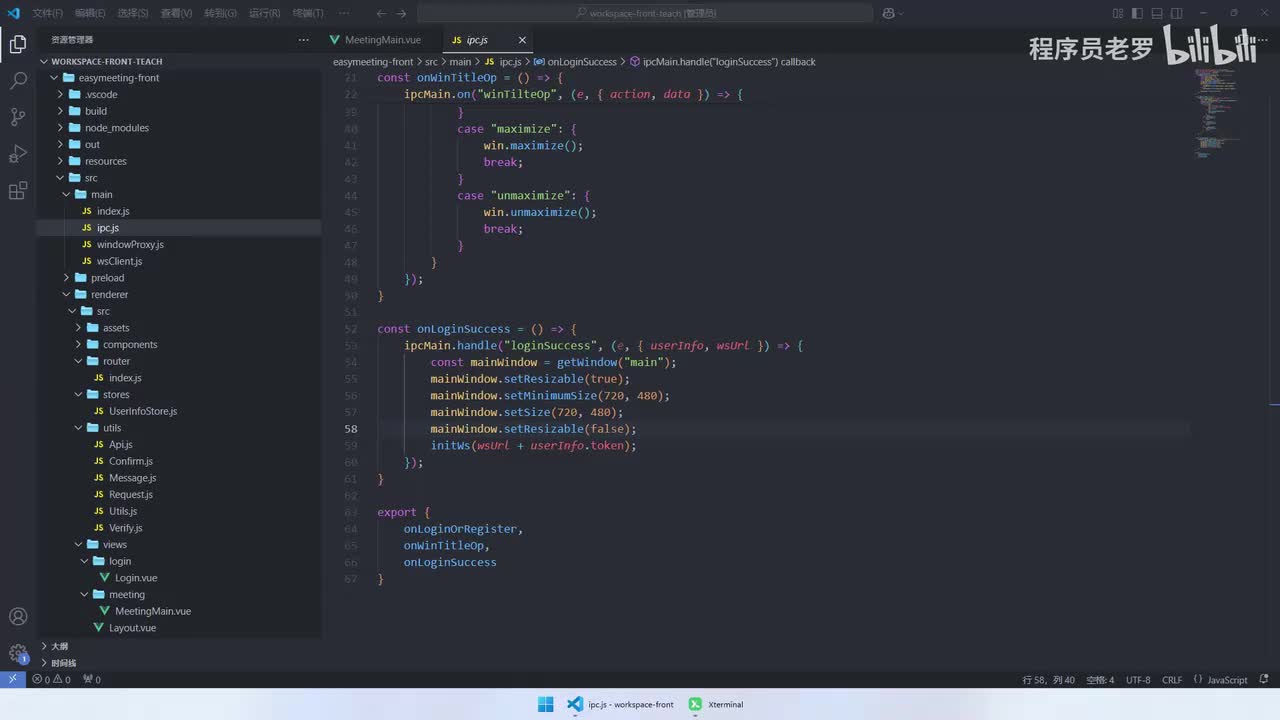
Task: Click the UTF-8 encoding indicator
Action: point(1138,680)
